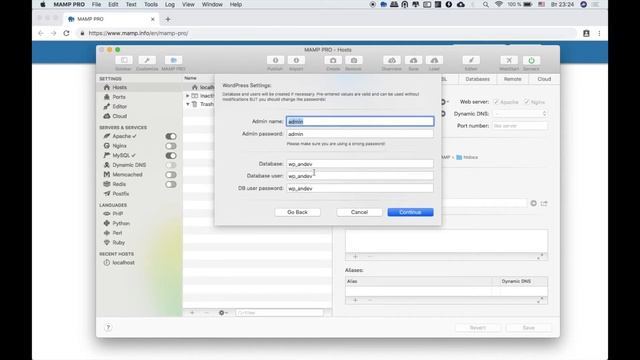Open Perl in the languages sidebar

(117, 233)
